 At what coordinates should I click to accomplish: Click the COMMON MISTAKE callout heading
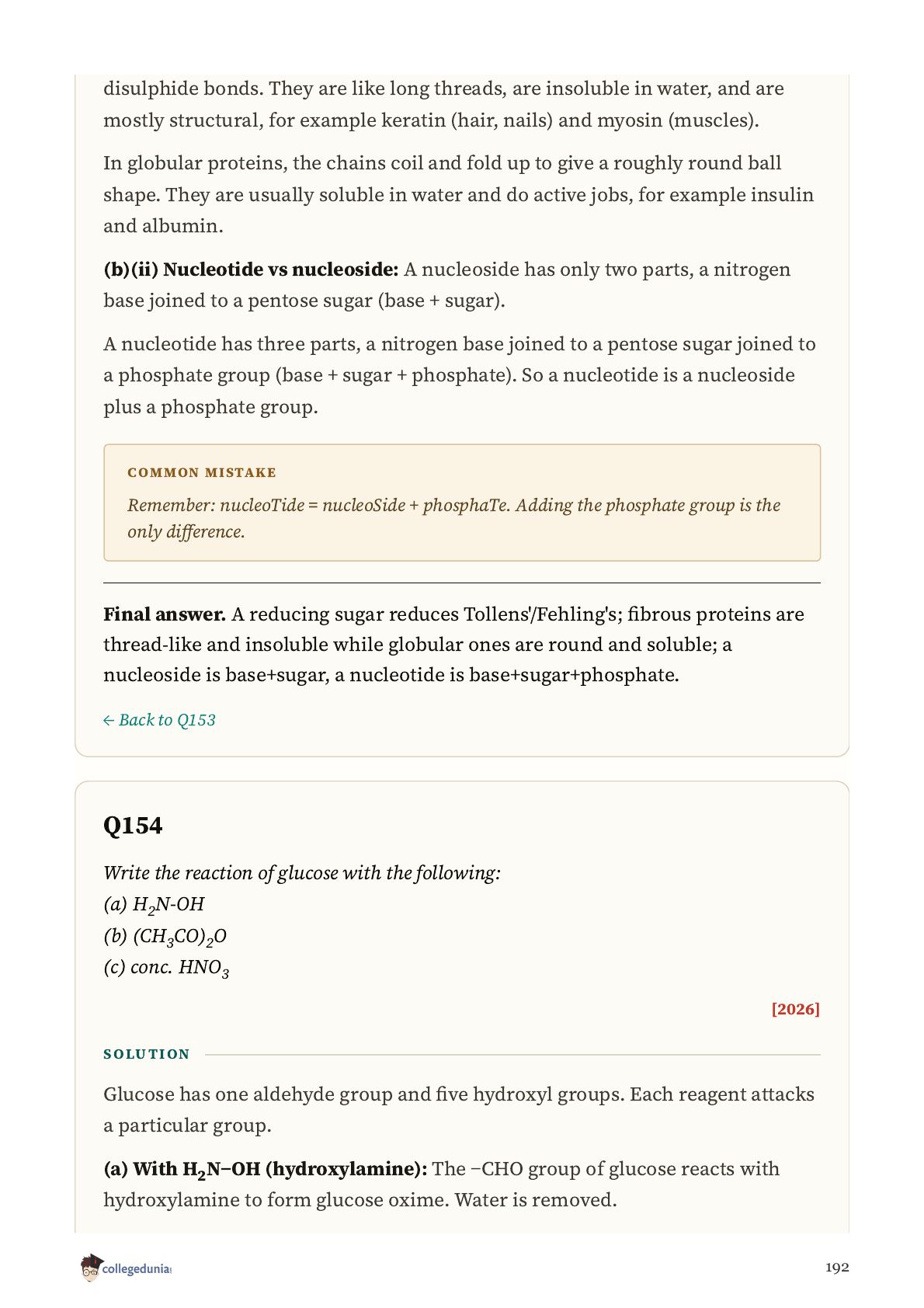[x=202, y=472]
